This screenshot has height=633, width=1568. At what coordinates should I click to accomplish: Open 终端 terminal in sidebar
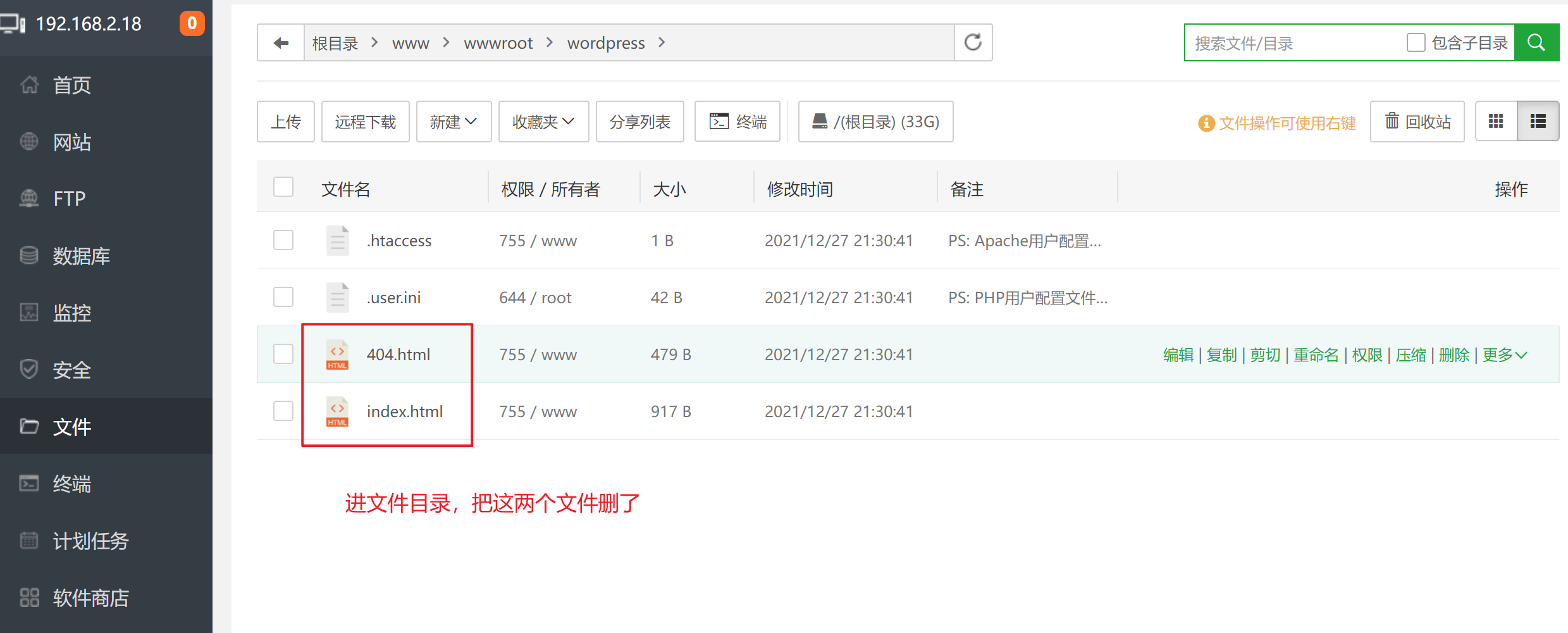click(x=106, y=484)
